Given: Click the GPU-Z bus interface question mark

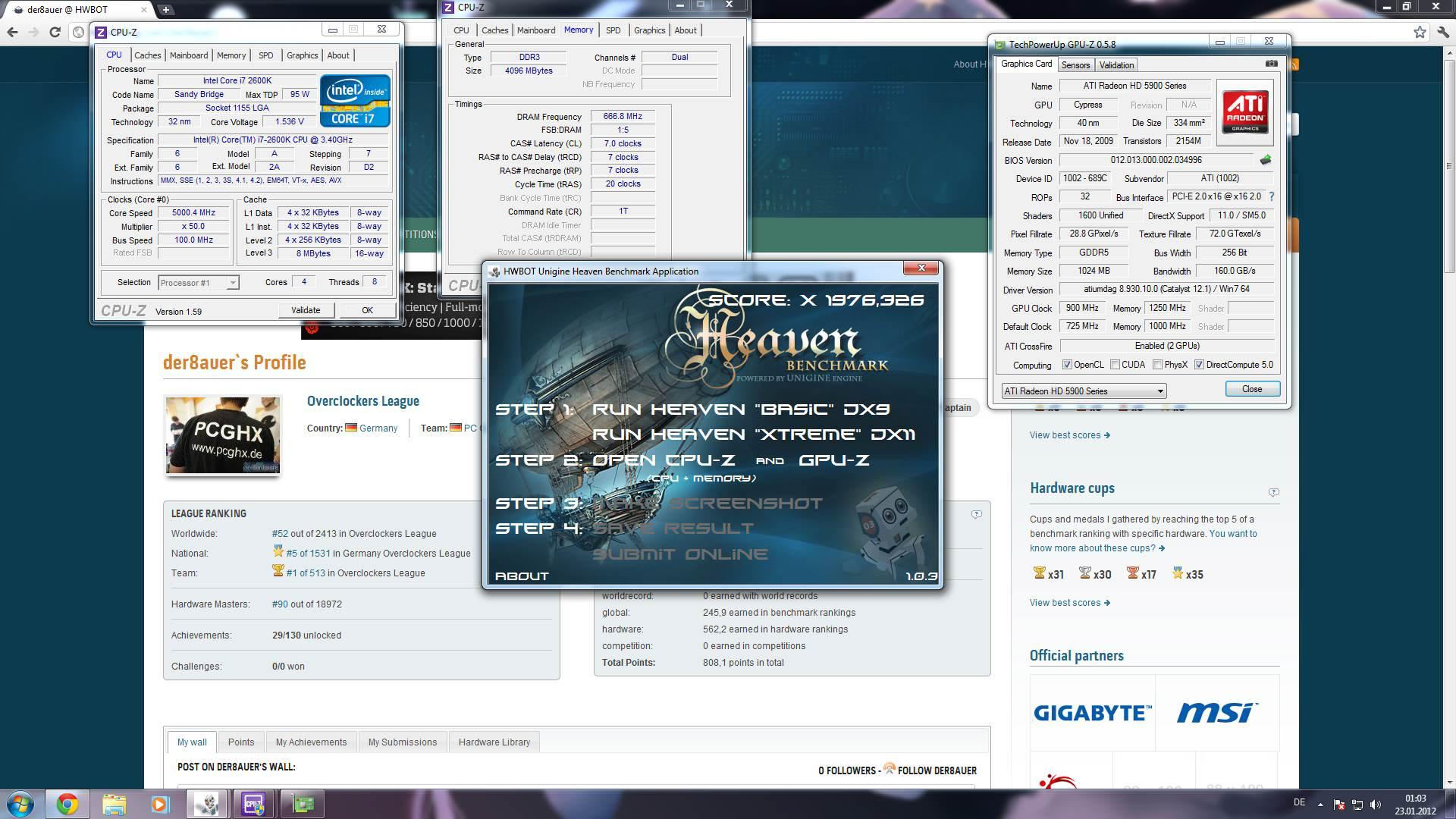Looking at the screenshot, I should pyautogui.click(x=1272, y=196).
